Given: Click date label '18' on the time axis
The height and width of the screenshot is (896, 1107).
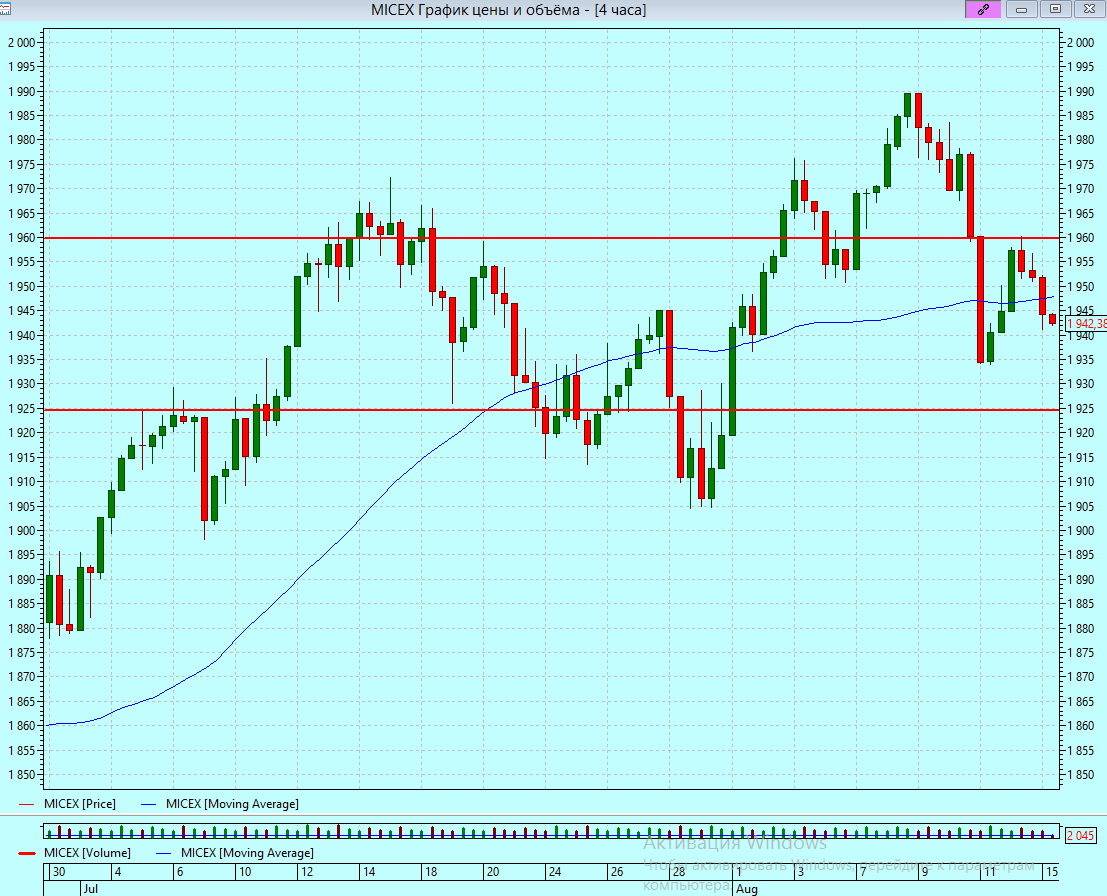Looking at the screenshot, I should (x=431, y=872).
